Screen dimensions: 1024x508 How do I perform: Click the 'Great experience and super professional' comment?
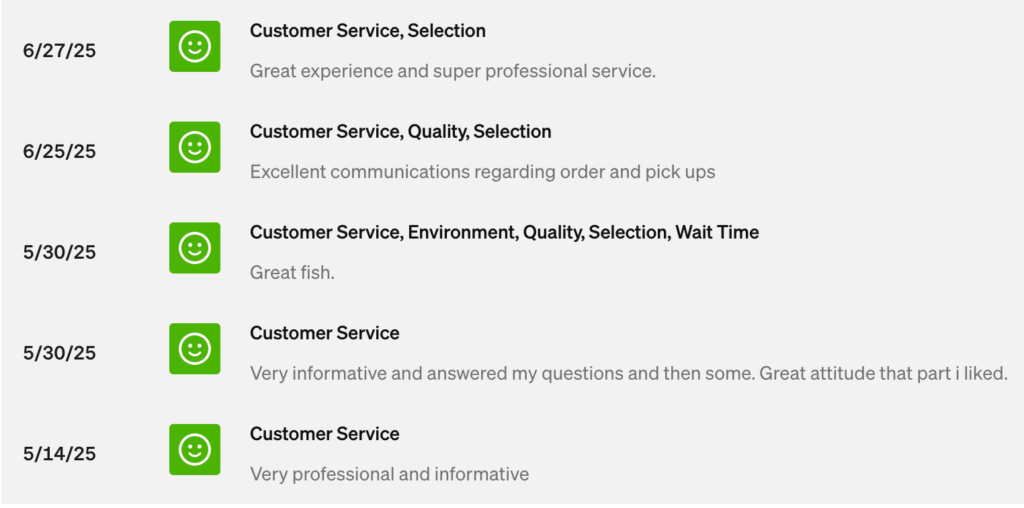click(452, 71)
